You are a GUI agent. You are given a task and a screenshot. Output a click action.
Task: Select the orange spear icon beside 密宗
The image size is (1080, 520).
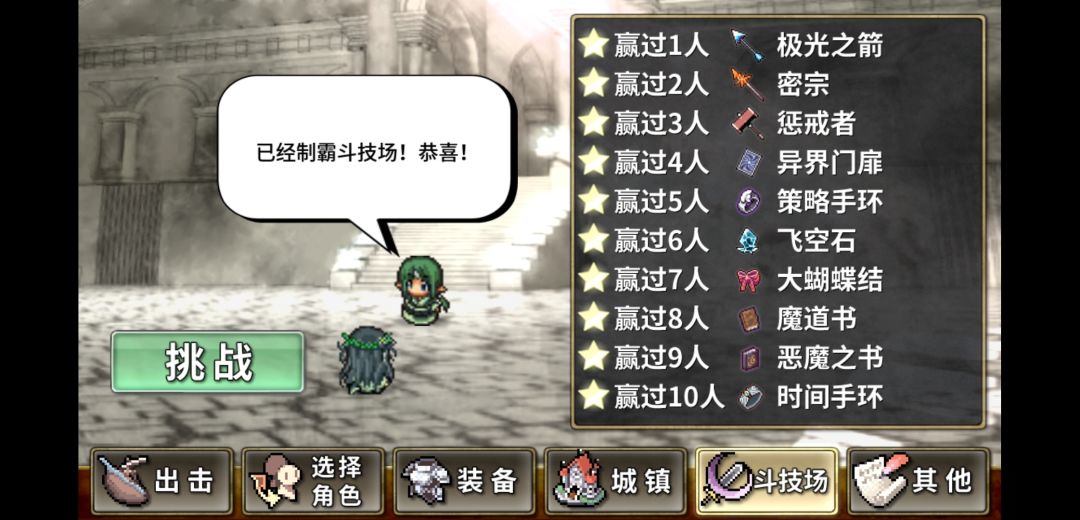point(748,85)
